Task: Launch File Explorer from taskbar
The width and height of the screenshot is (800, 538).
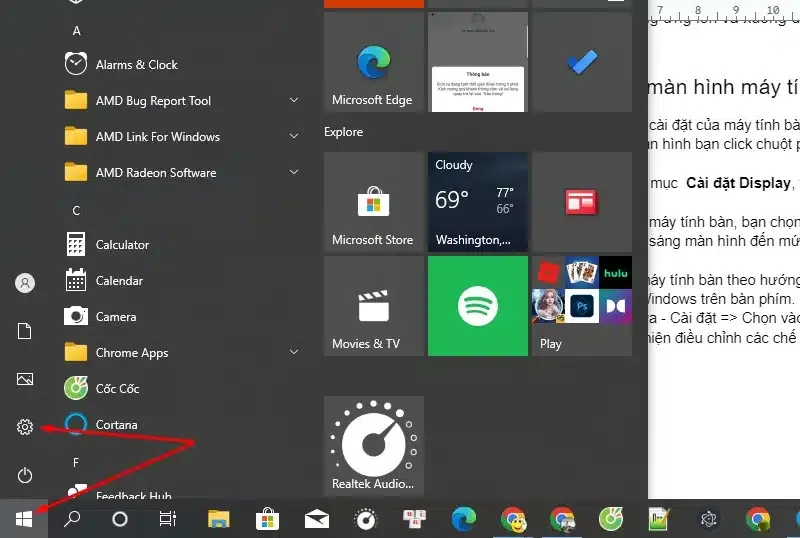Action: pos(218,519)
